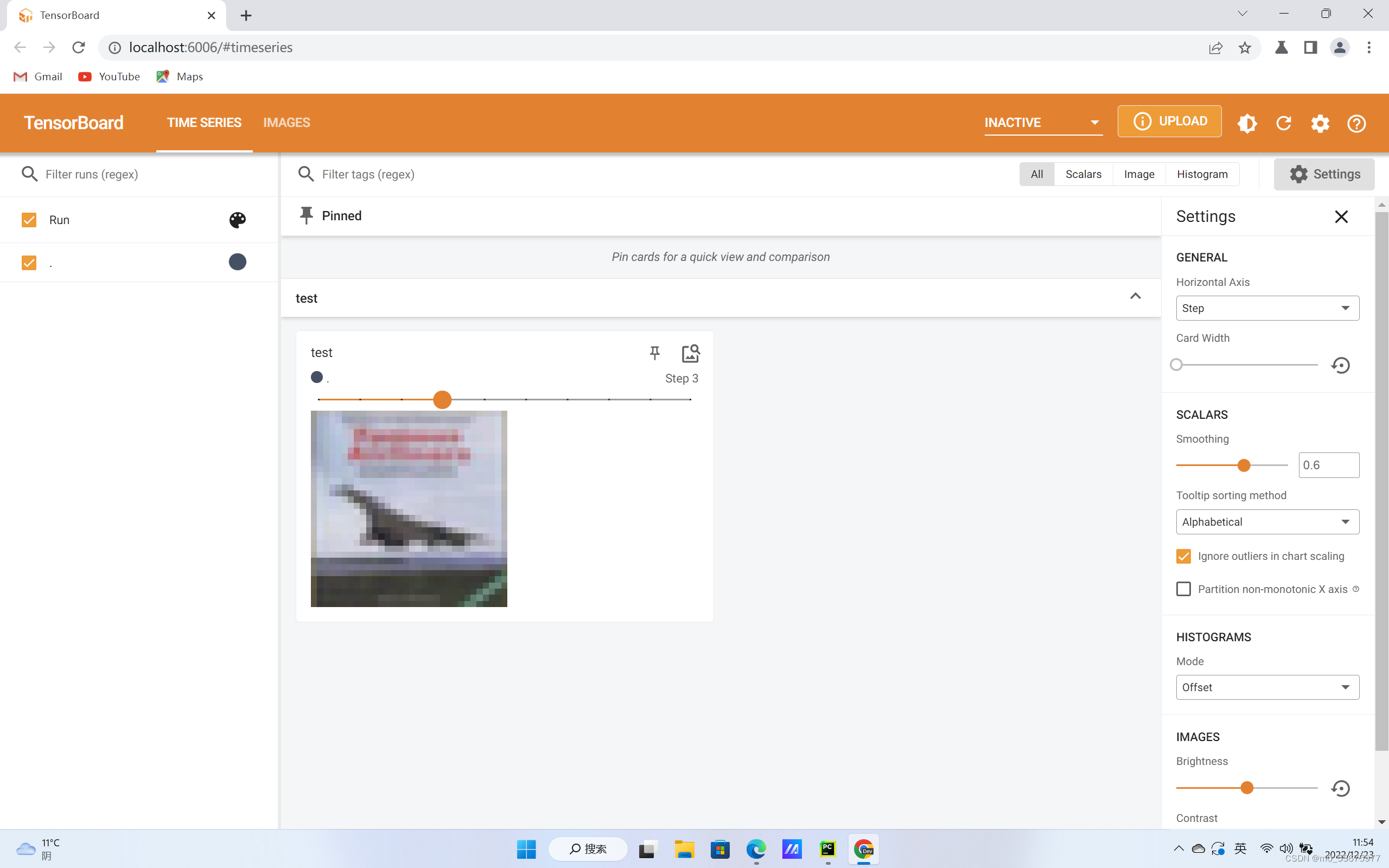Click the UPLOAD button
The height and width of the screenshot is (868, 1389).
click(1169, 121)
